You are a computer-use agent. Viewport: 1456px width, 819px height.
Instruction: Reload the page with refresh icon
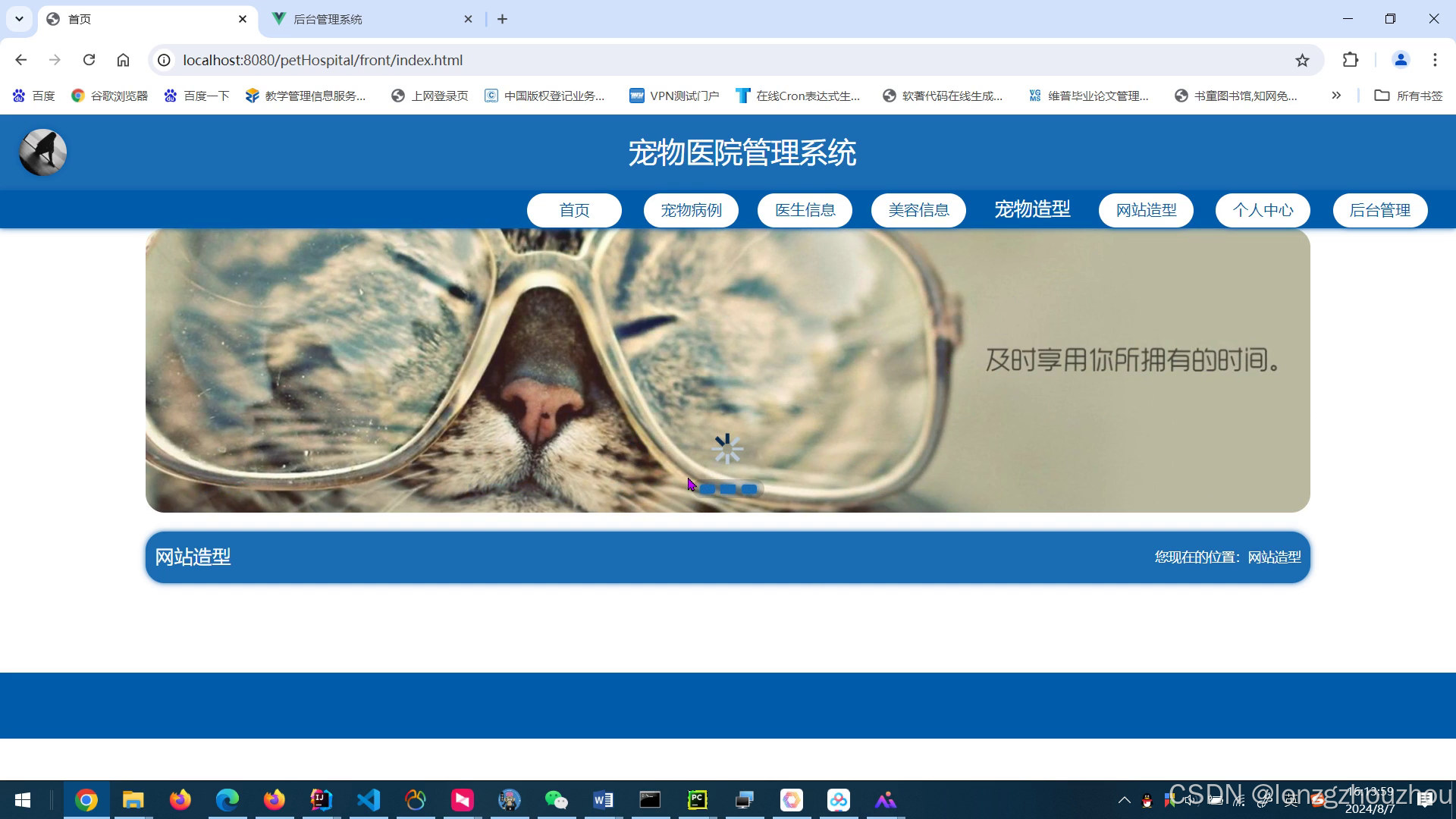coord(89,60)
